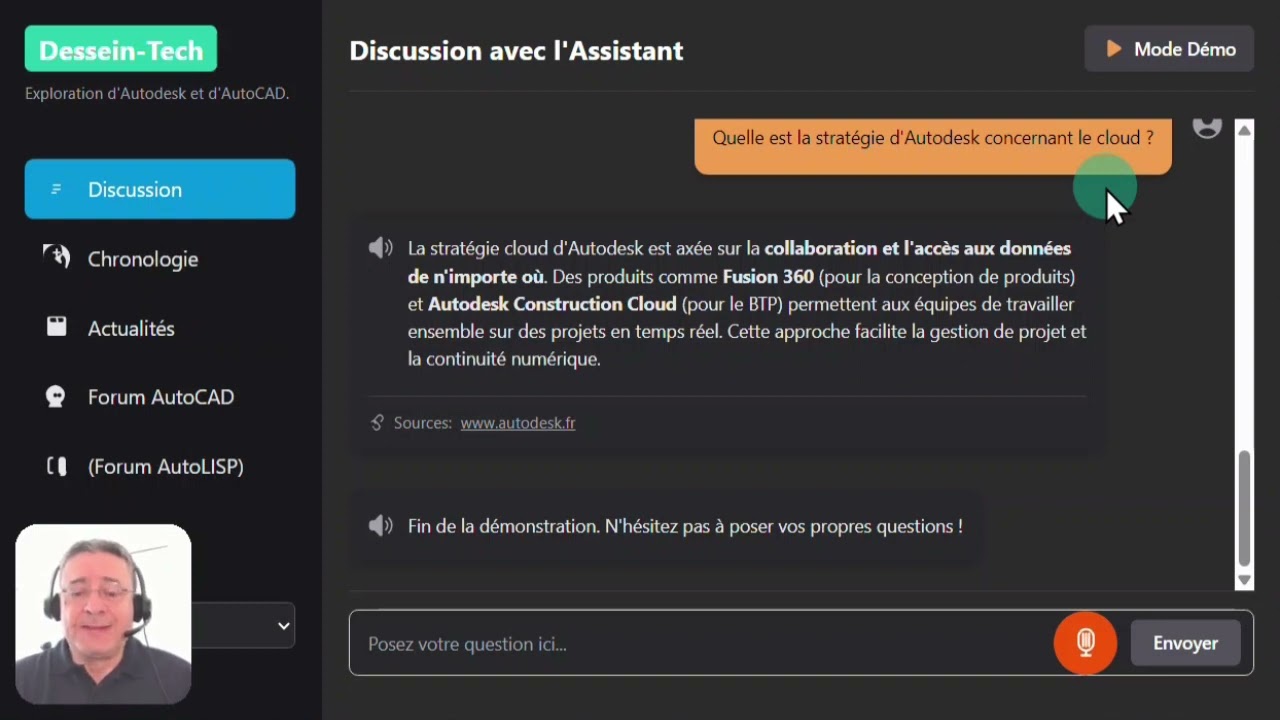Click the chat scrollbar thumb

tap(1245, 508)
